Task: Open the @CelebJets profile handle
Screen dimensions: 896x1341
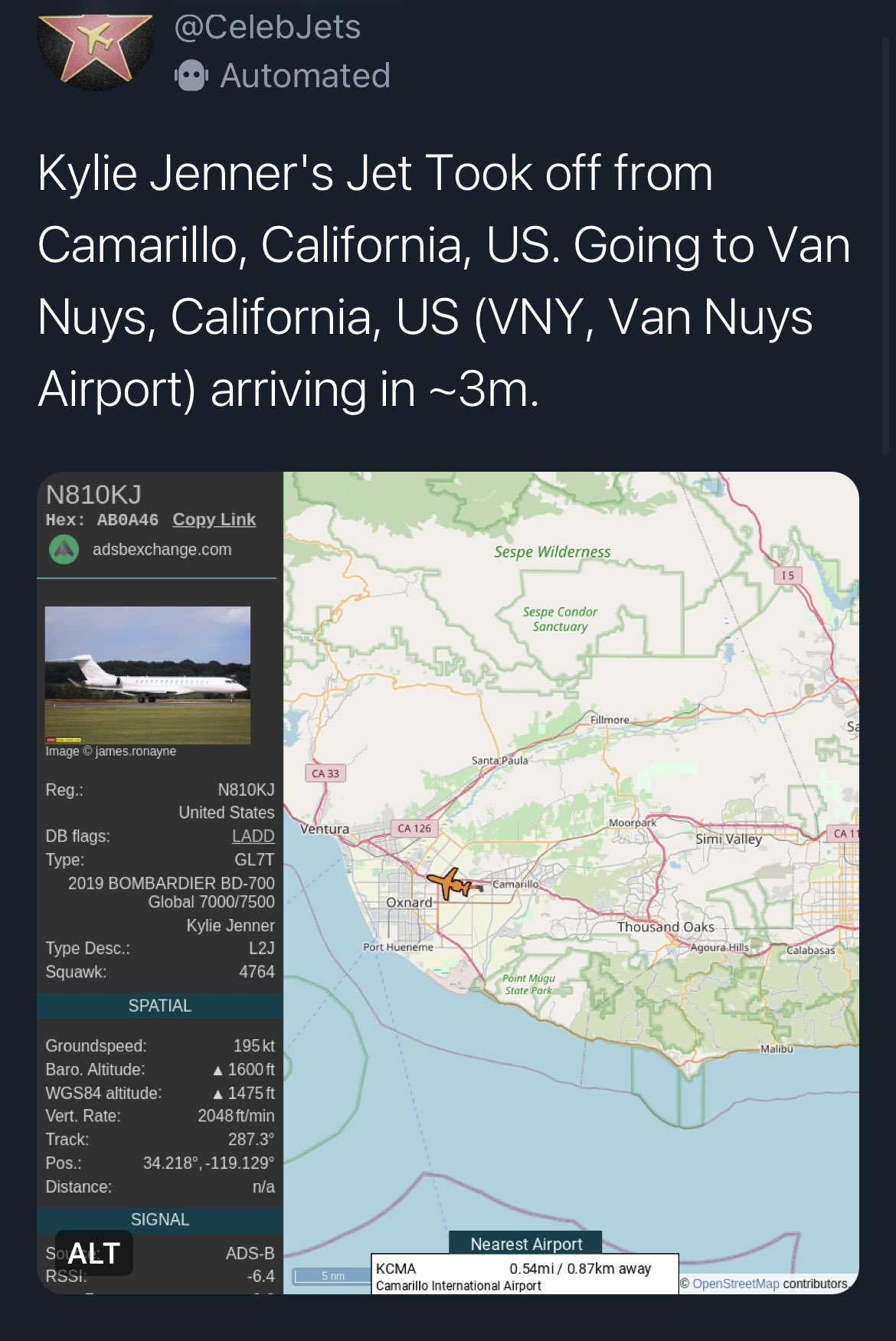Action: tap(267, 28)
